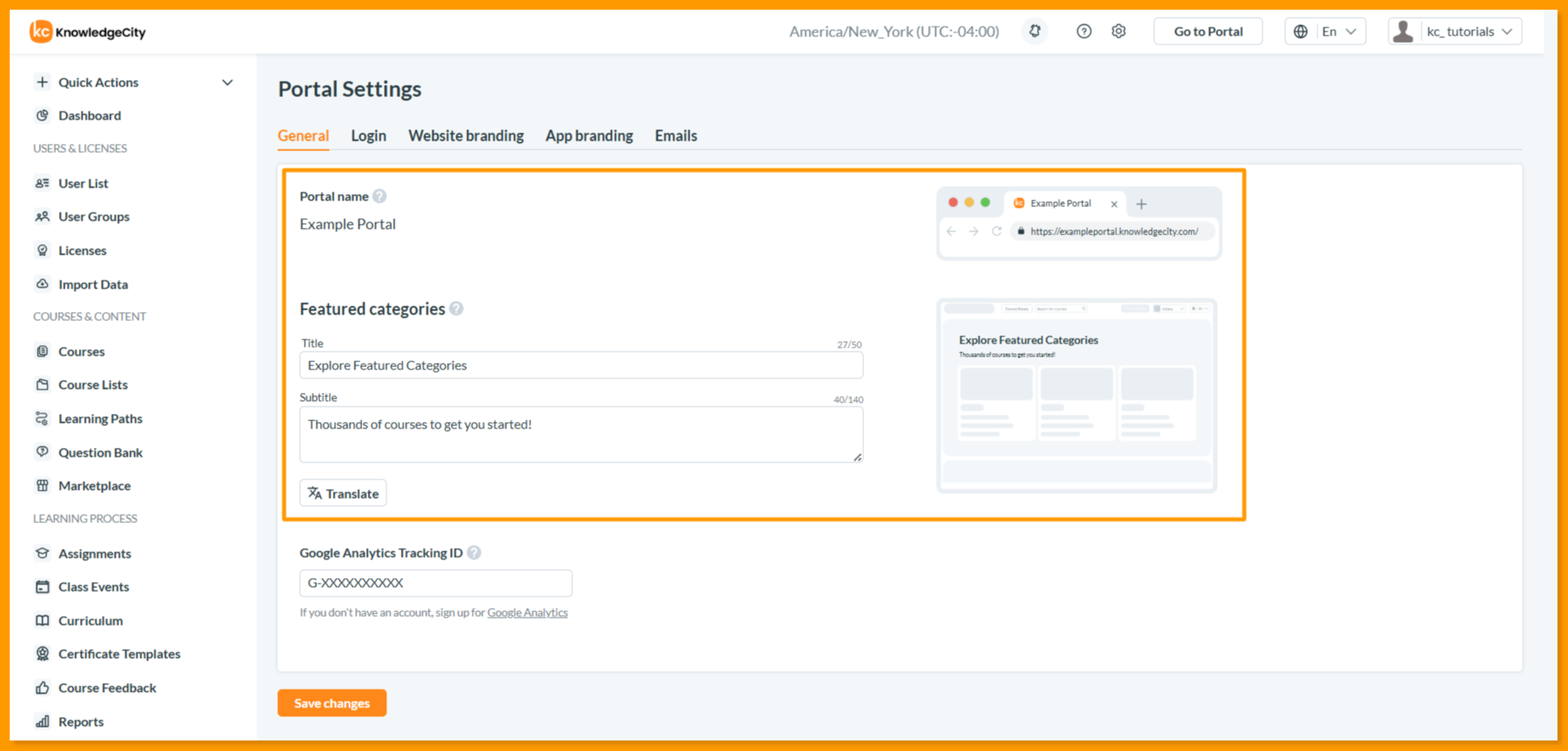Click the help question mark icon in header
1568x751 pixels.
[1084, 32]
